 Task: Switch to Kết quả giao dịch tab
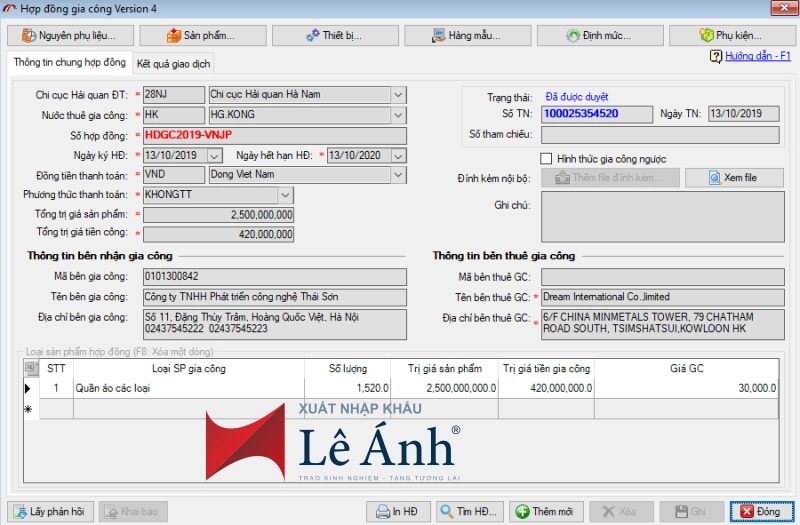[x=173, y=63]
